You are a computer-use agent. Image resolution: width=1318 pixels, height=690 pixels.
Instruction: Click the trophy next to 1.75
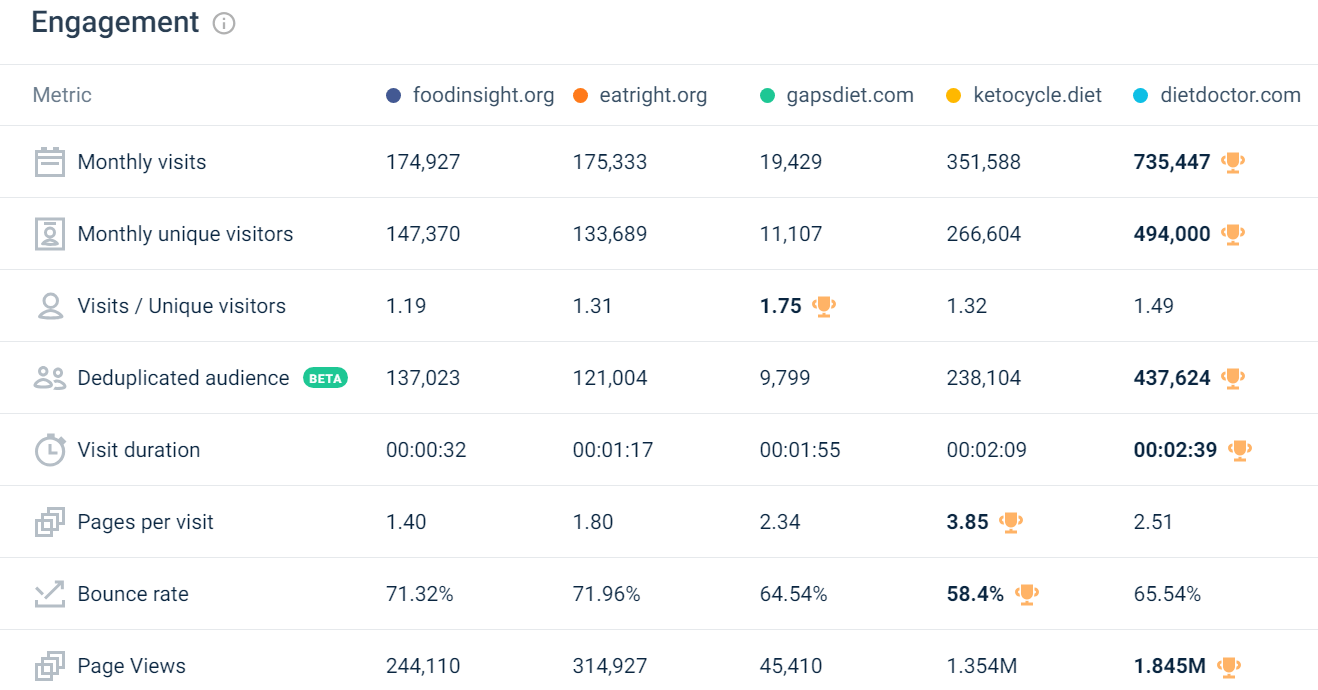824,306
